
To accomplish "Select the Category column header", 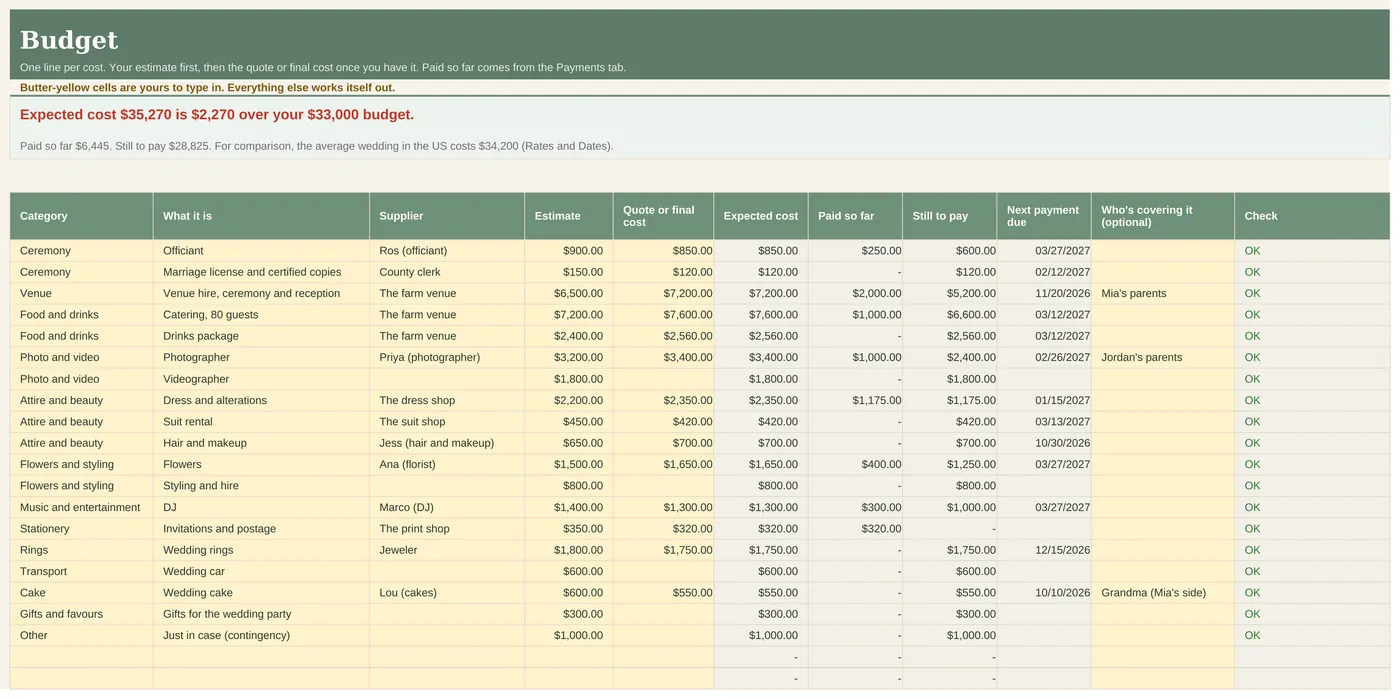I will point(81,216).
